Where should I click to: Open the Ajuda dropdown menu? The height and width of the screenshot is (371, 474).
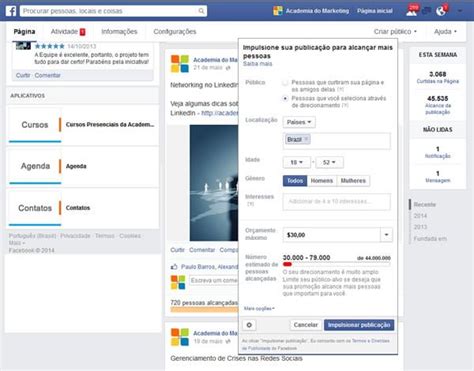[x=445, y=32]
